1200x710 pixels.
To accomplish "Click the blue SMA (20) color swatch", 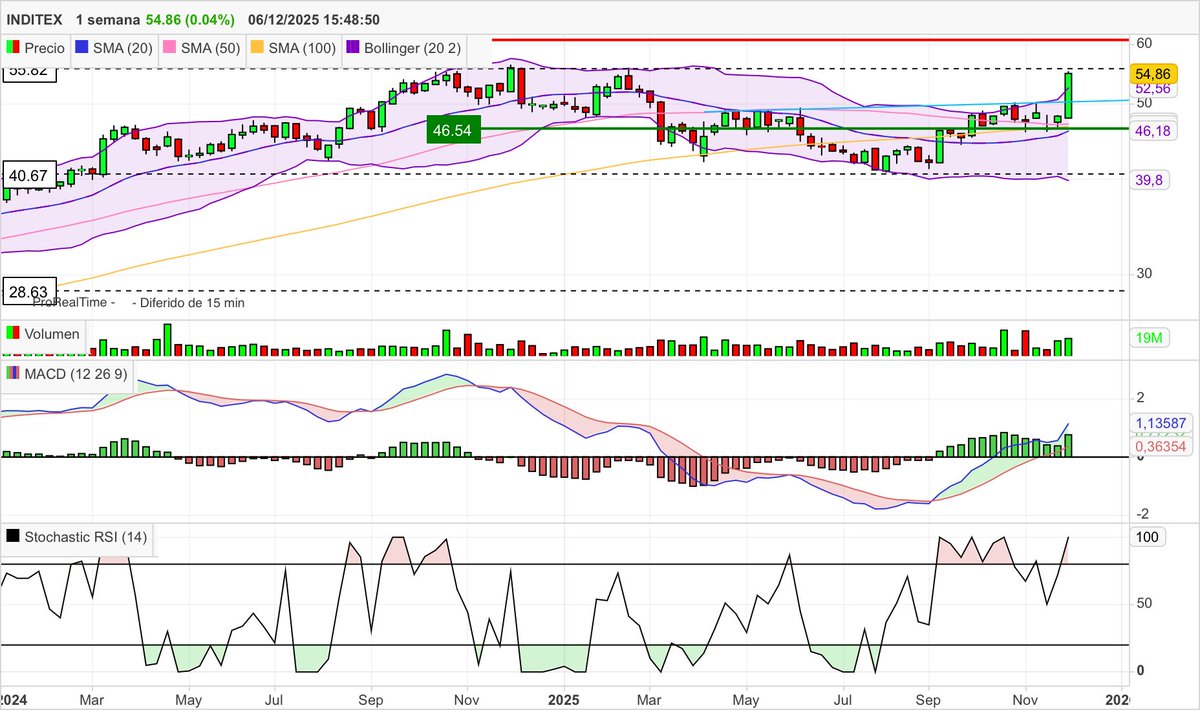I will click(x=83, y=48).
